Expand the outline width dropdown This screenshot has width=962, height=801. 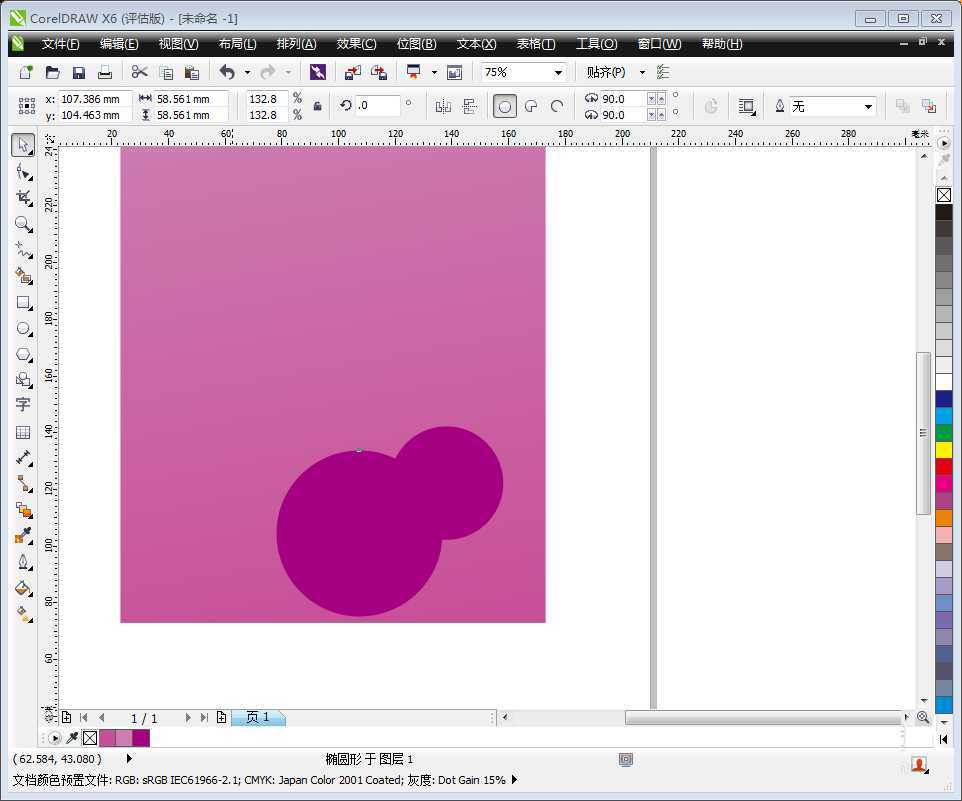pyautogui.click(x=866, y=105)
